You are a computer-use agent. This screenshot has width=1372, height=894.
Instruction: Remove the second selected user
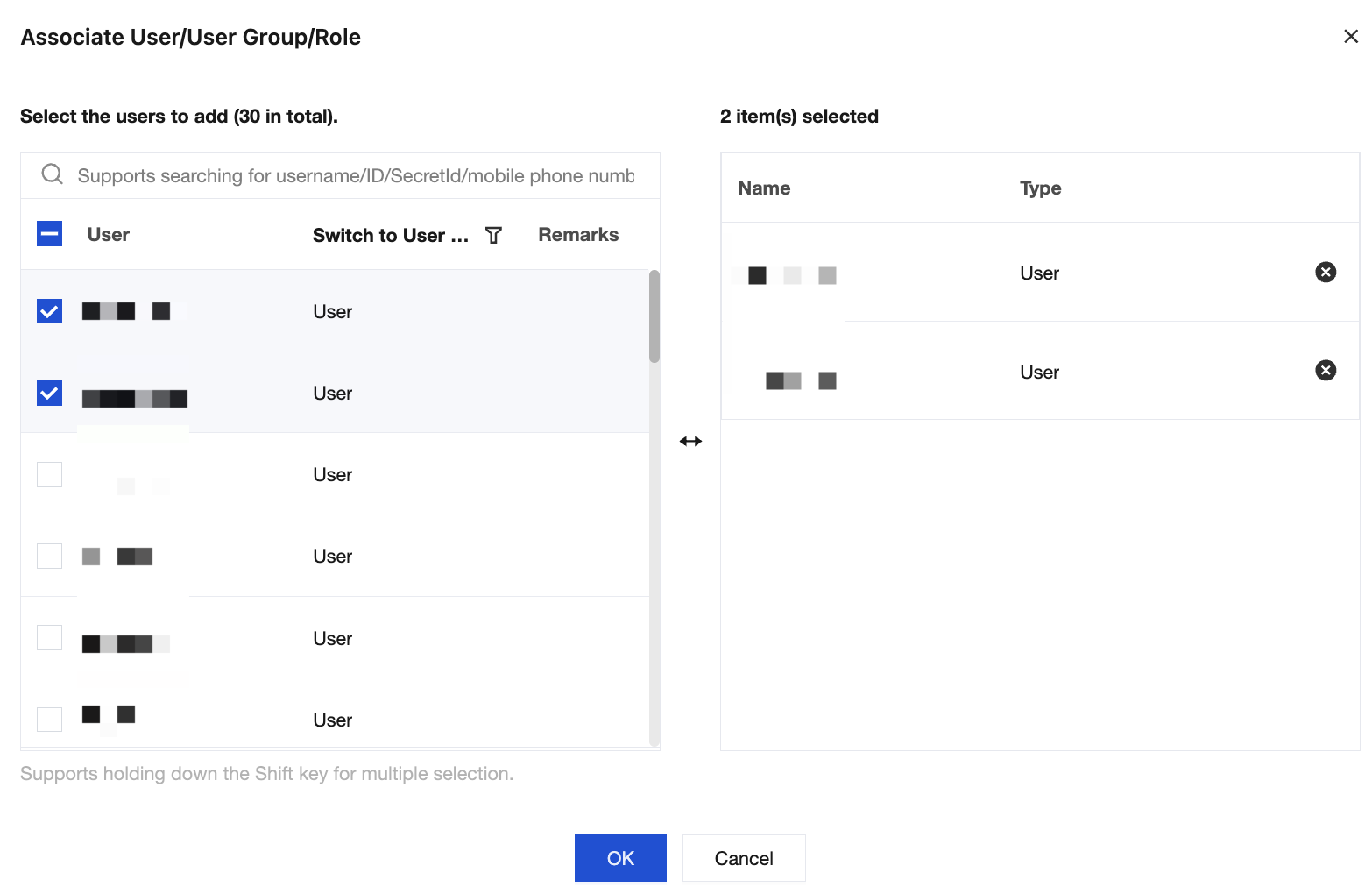click(x=1326, y=371)
